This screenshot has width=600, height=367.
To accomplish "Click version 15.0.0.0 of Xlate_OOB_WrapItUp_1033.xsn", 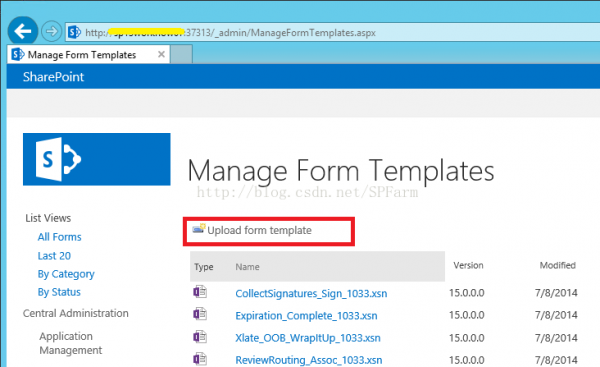I will pyautogui.click(x=466, y=338).
